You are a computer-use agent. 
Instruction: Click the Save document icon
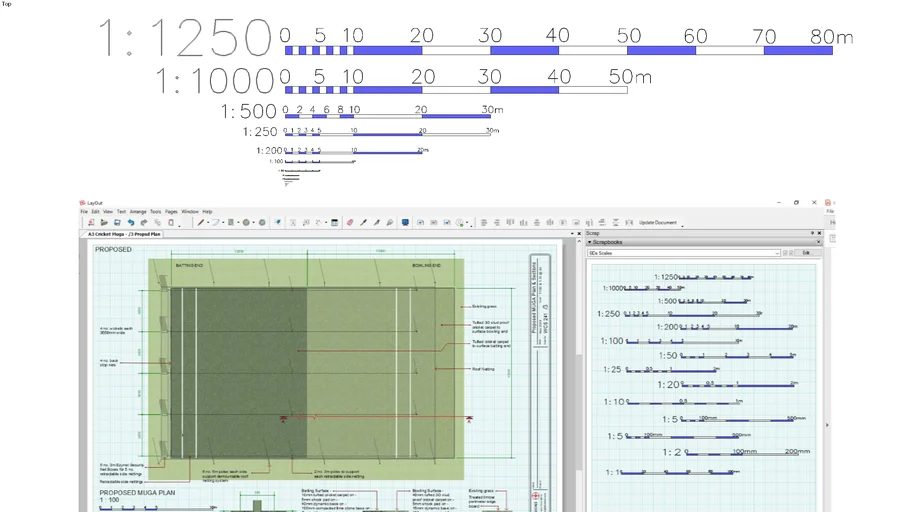point(117,223)
